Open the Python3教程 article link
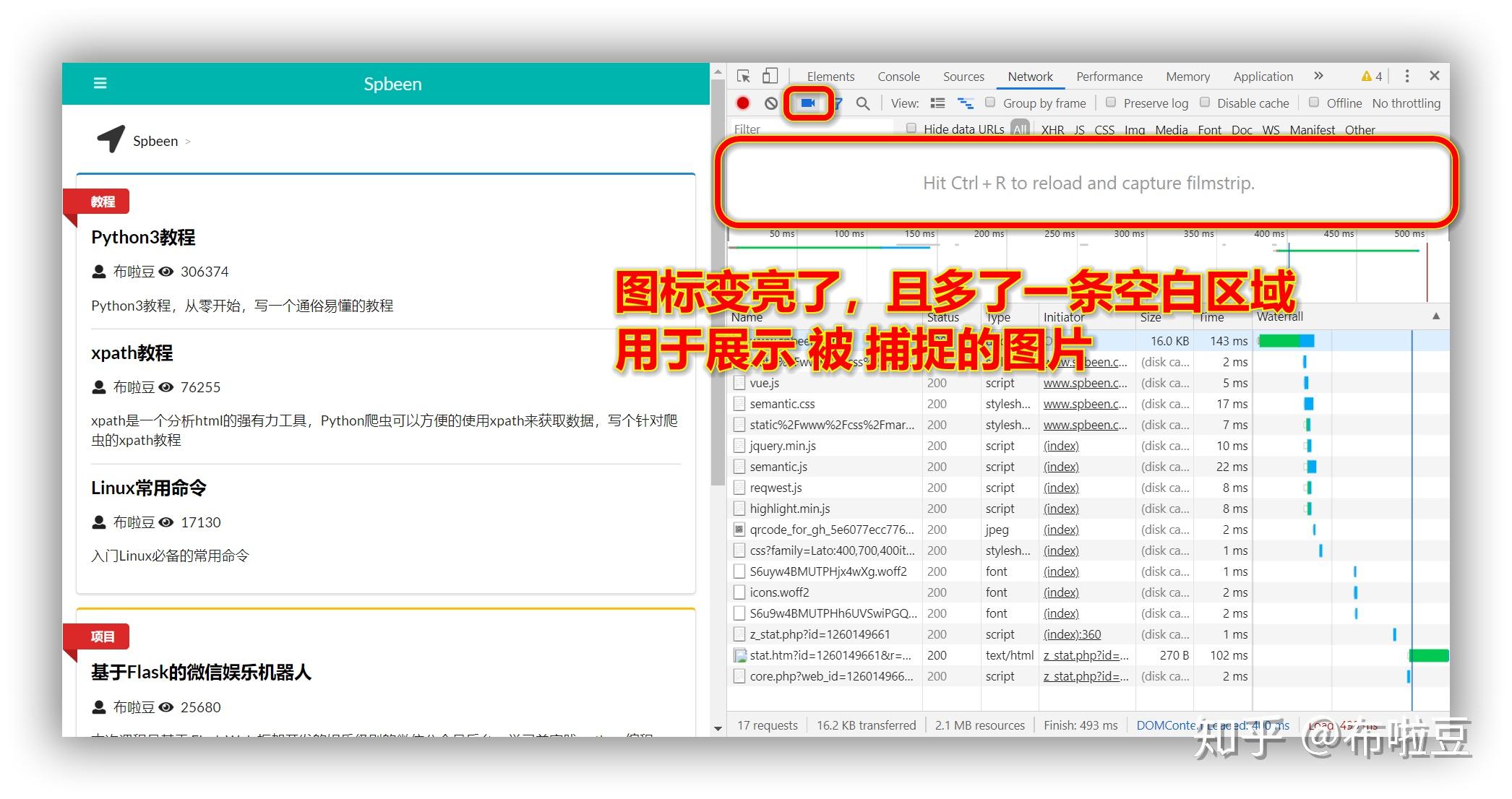Image resolution: width=1512 pixels, height=799 pixels. coord(143,237)
